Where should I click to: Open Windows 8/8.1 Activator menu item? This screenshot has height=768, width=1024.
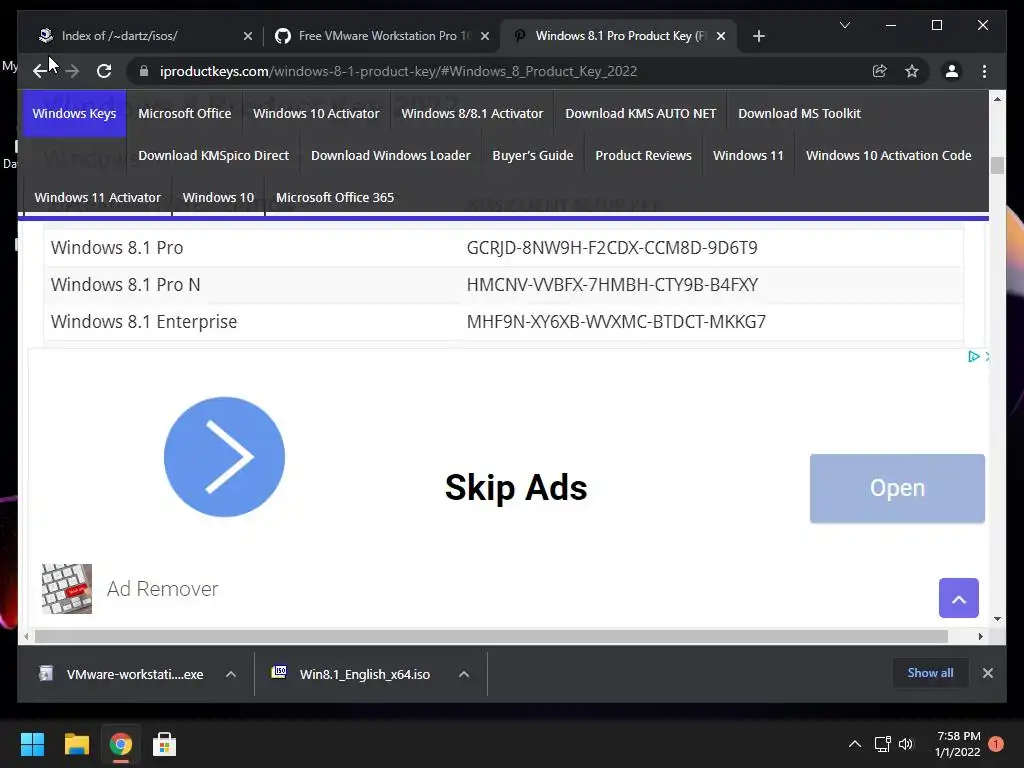tap(472, 114)
